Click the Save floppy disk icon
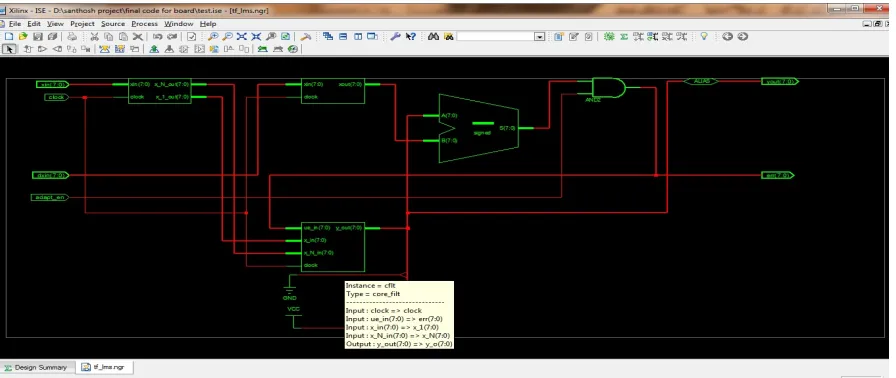The width and height of the screenshot is (896, 378). [x=38, y=37]
